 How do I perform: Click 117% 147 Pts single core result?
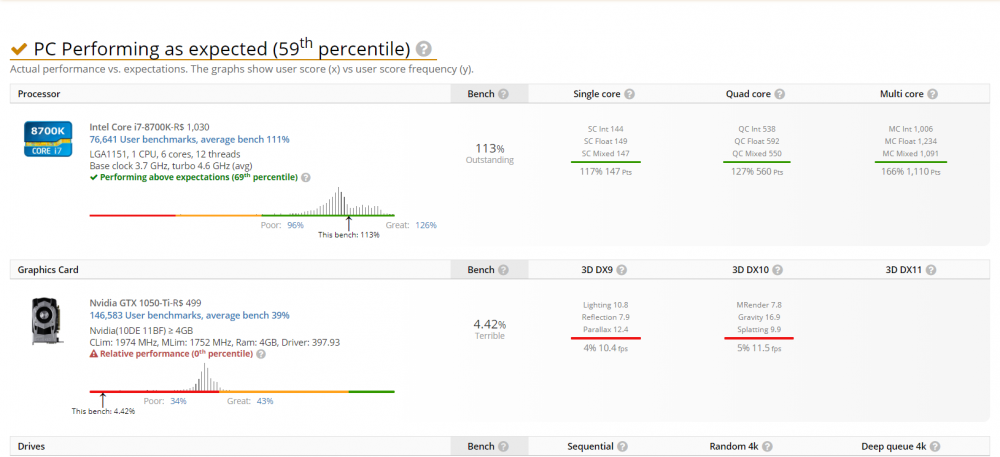coord(605,171)
